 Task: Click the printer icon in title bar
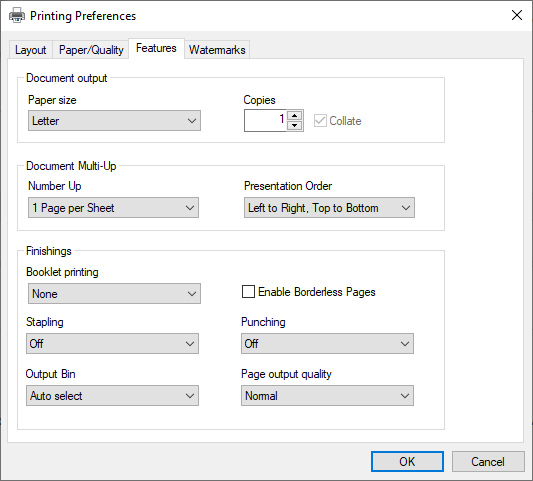[17, 16]
